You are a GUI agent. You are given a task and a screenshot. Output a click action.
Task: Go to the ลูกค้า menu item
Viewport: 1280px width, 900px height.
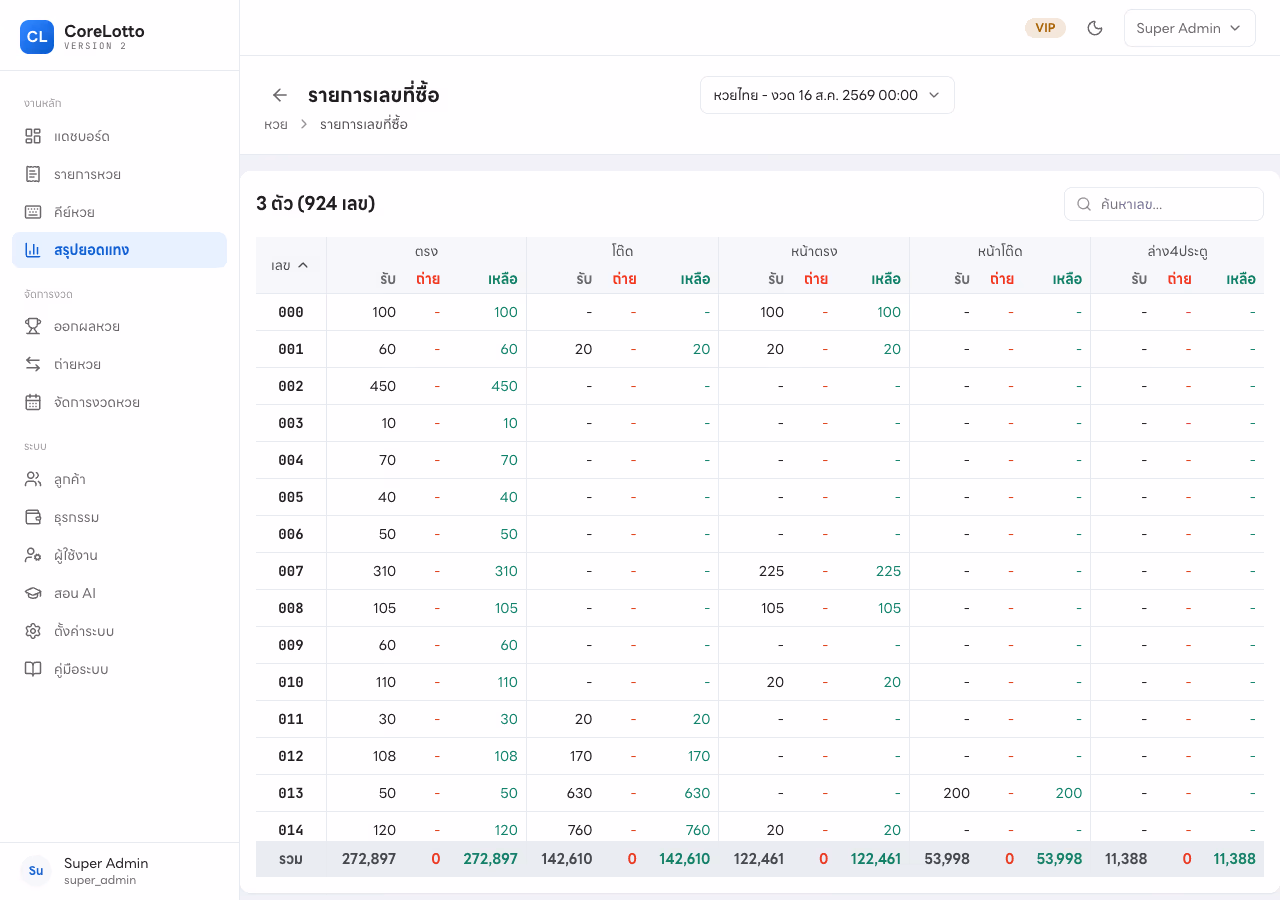tap(119, 479)
